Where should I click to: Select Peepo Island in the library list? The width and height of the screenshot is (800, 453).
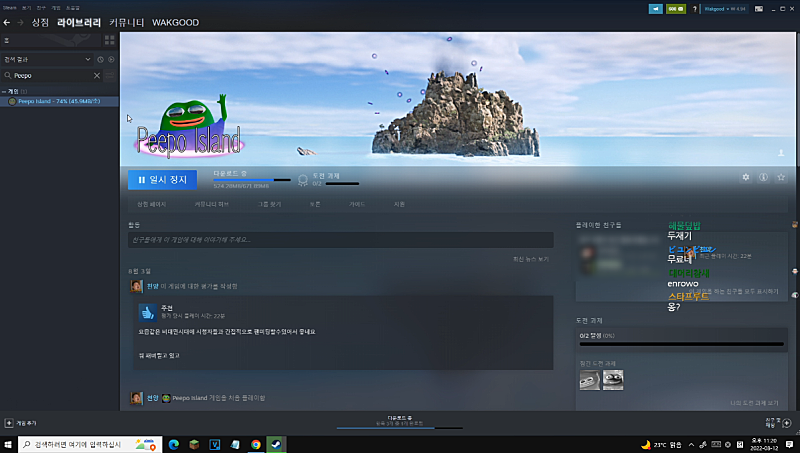[x=59, y=101]
